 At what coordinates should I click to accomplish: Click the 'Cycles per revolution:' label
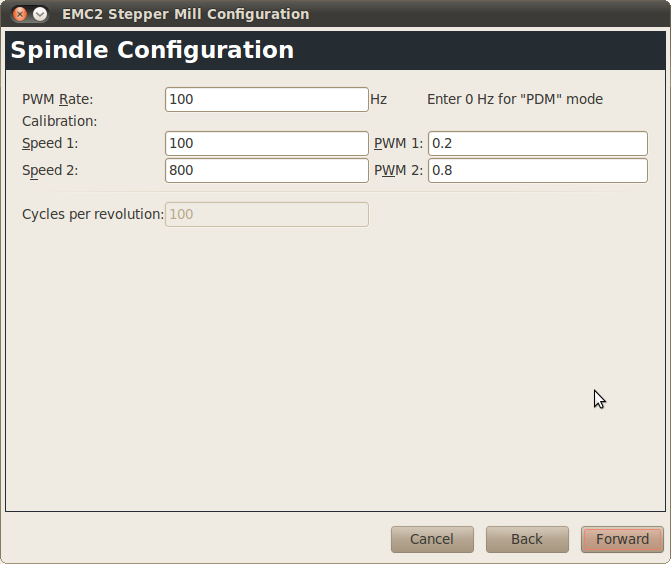93,214
